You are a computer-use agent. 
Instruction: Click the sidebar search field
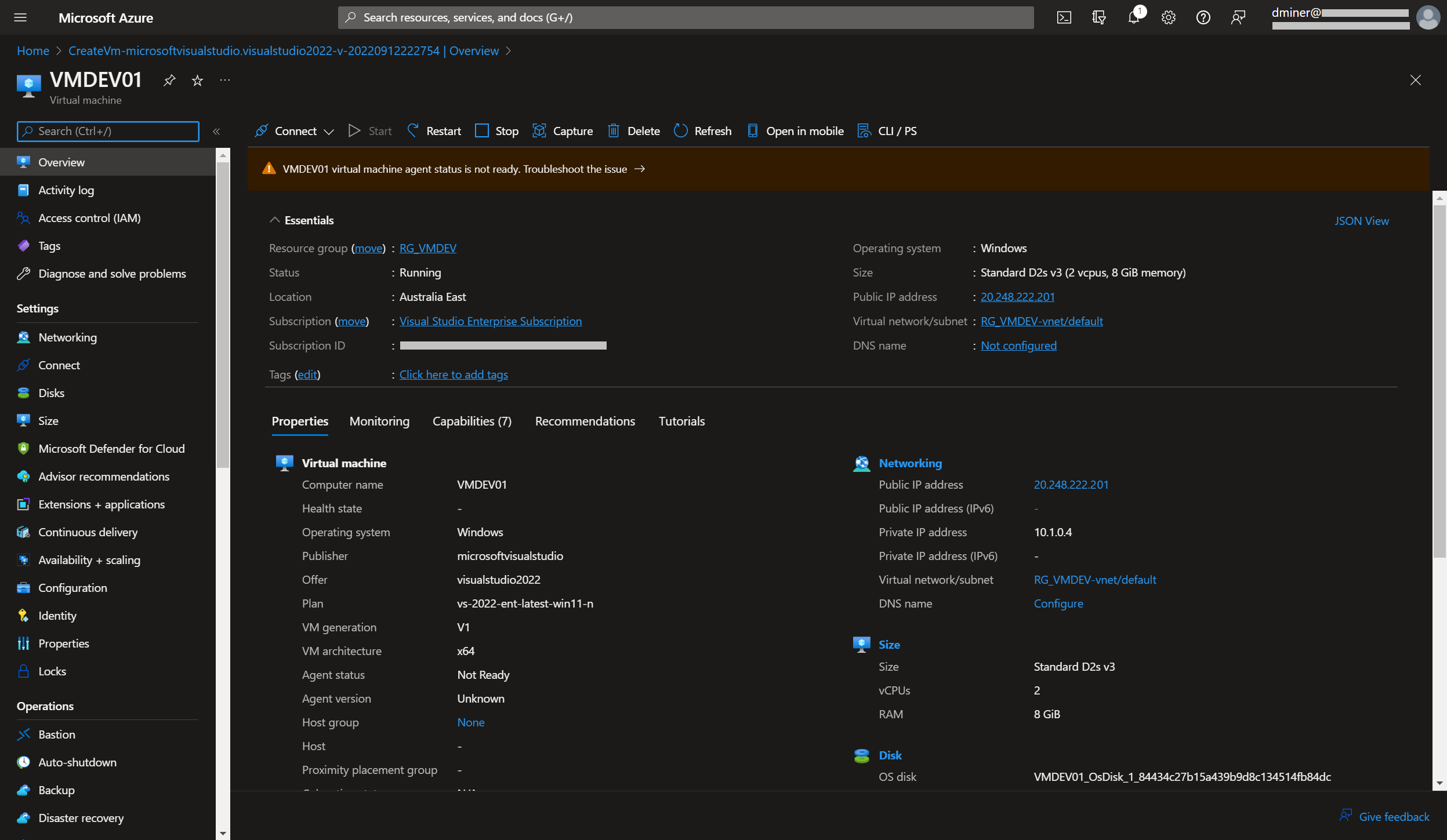tap(108, 132)
